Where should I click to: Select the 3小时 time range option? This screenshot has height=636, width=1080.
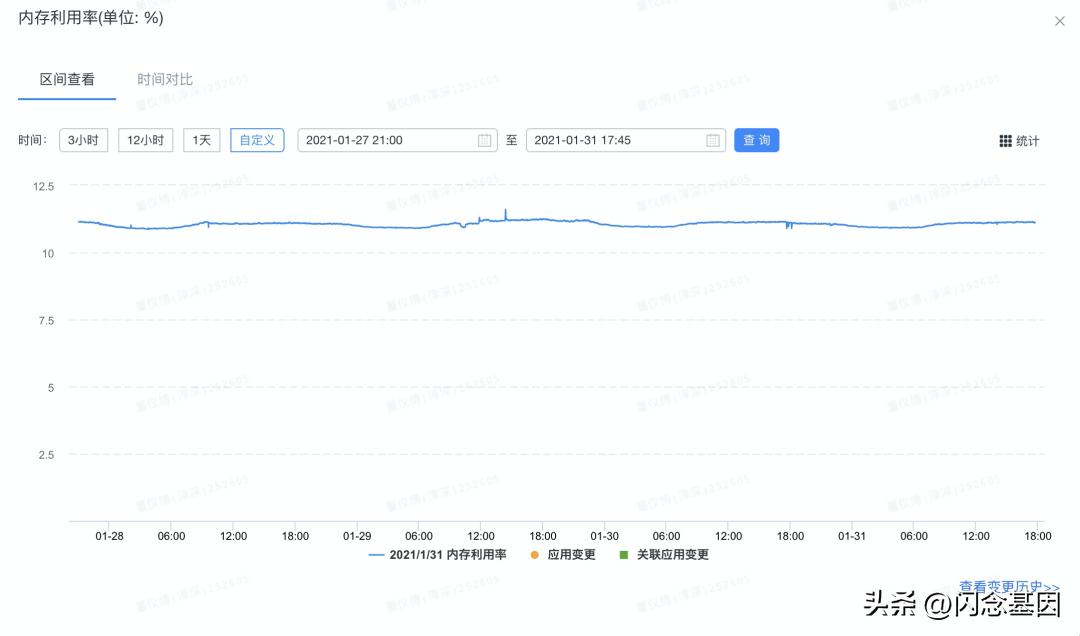tap(84, 140)
